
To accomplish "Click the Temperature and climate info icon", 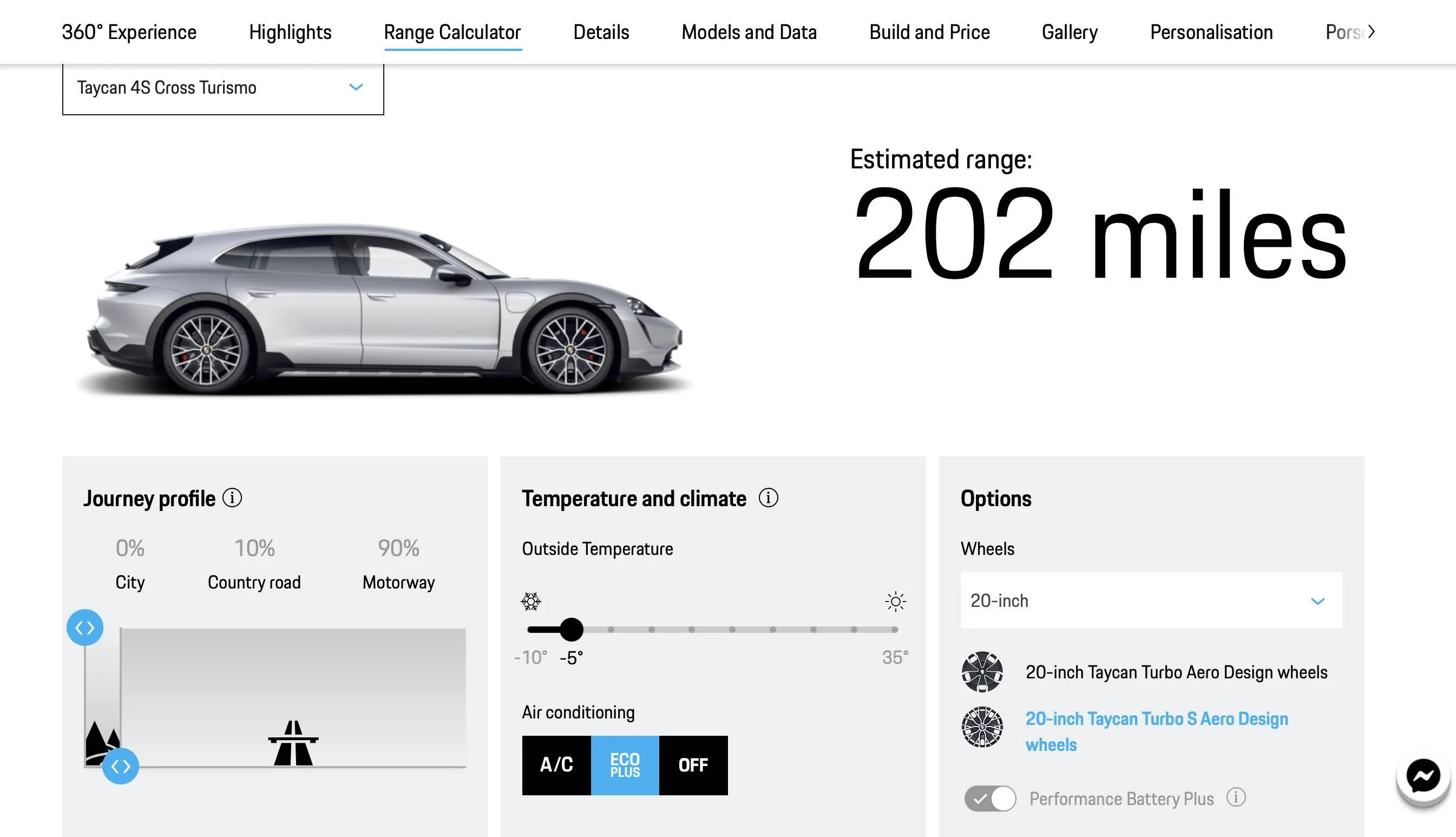I will click(x=768, y=498).
